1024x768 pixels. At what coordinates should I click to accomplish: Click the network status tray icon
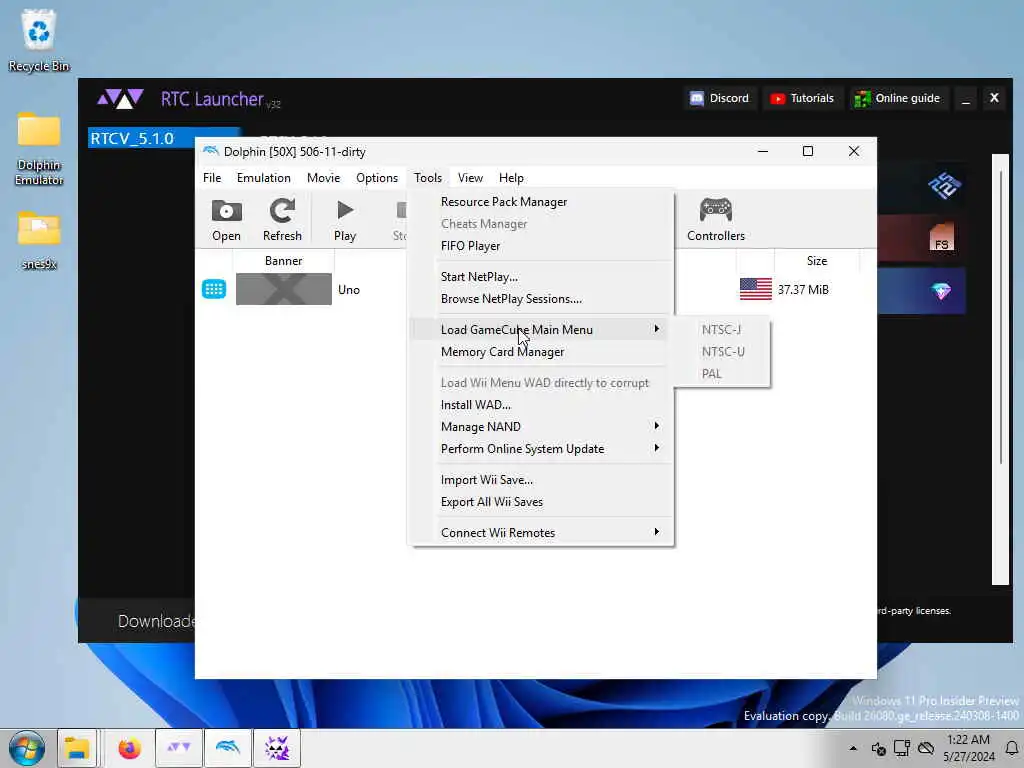click(902, 748)
